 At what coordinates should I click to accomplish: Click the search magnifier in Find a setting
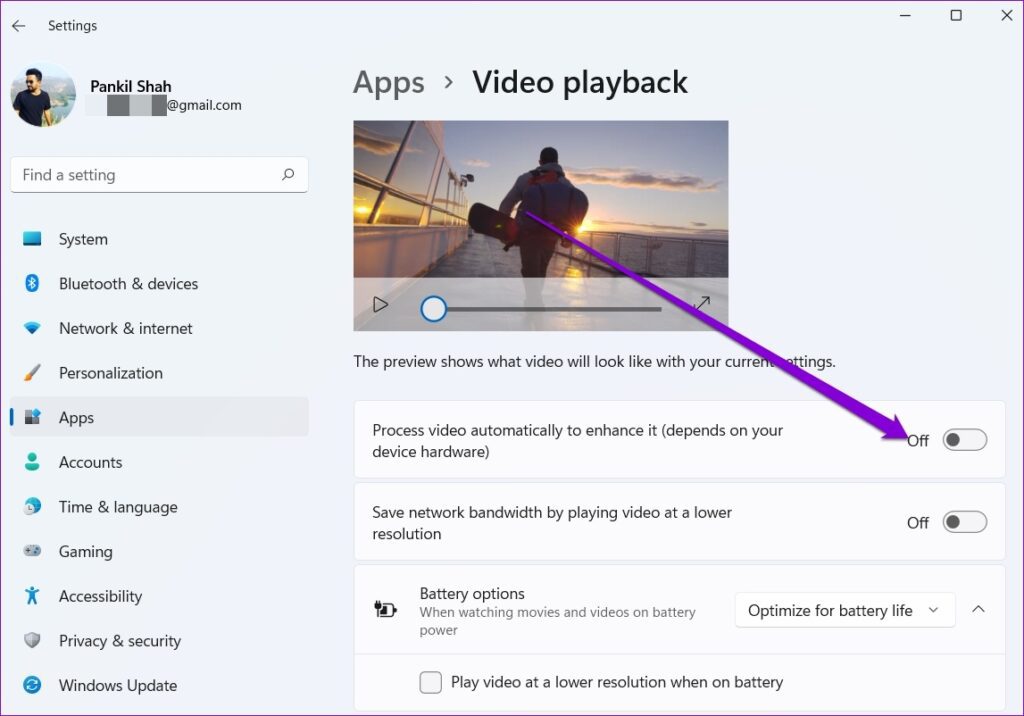(x=287, y=174)
